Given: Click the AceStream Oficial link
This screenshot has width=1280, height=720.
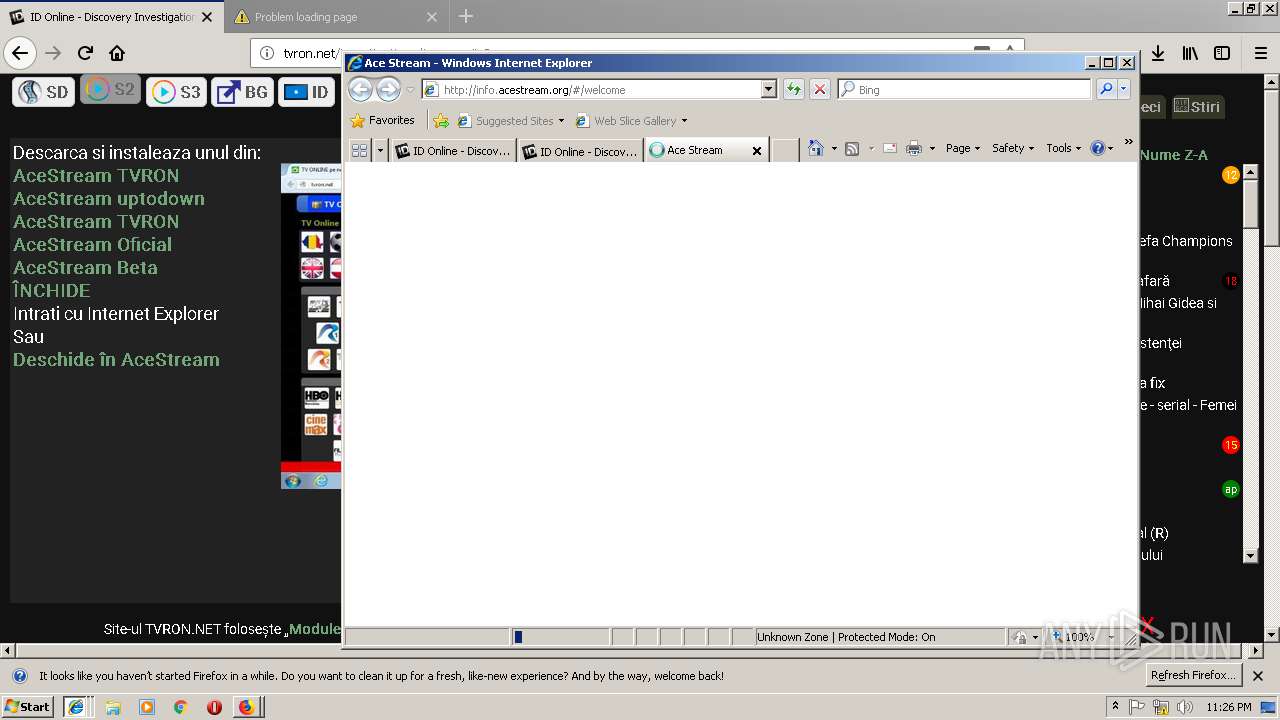Looking at the screenshot, I should (x=92, y=244).
